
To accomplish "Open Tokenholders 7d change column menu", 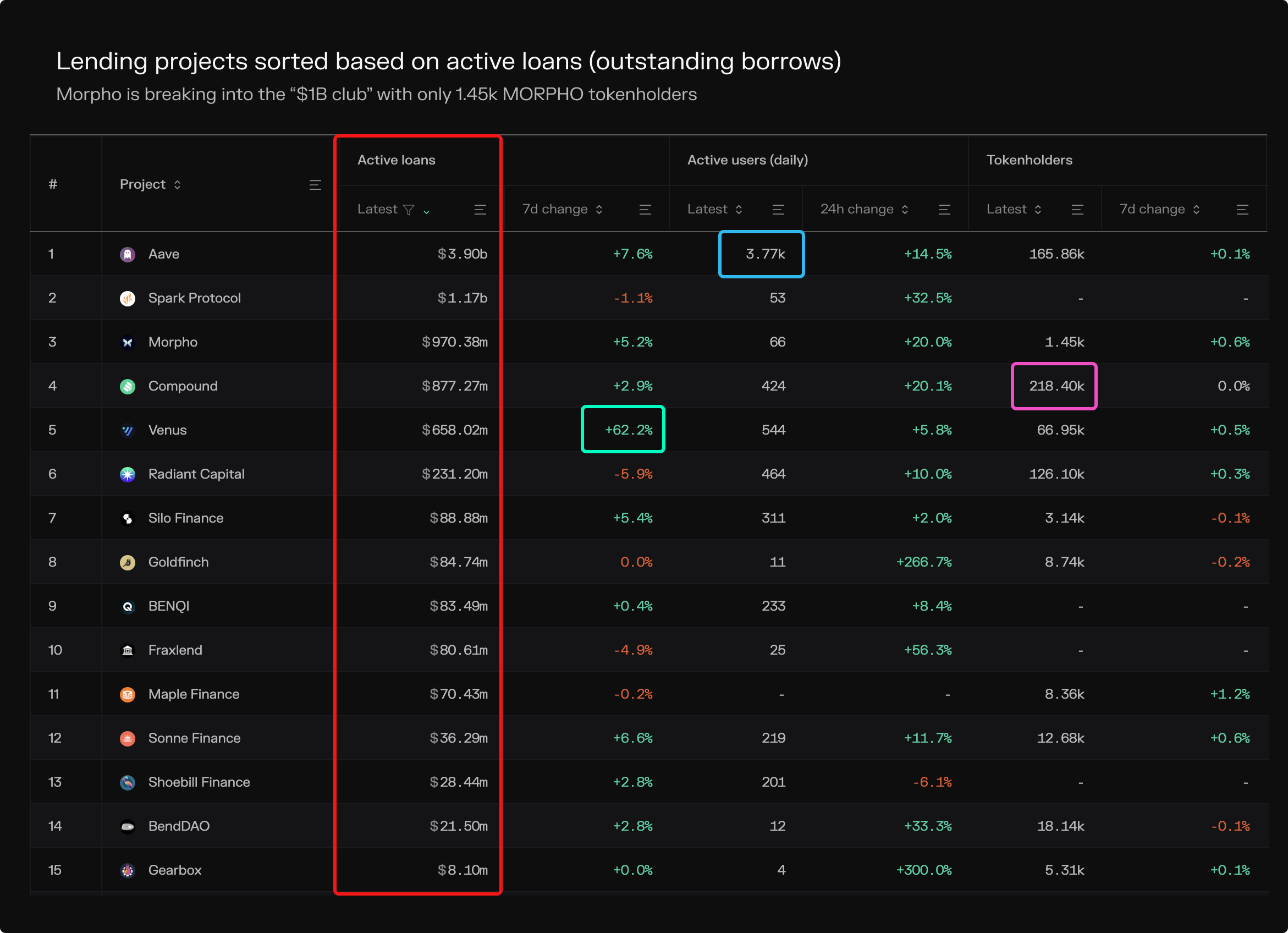I will (x=1242, y=210).
